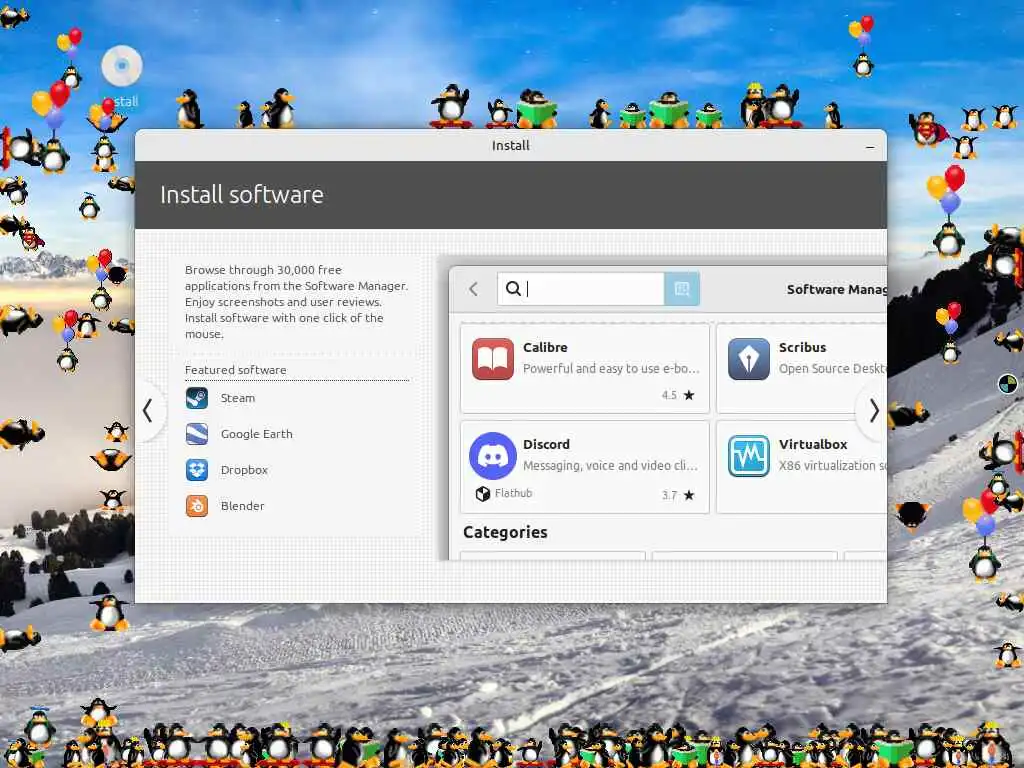Click the blue button beside search field
The height and width of the screenshot is (768, 1024).
pos(682,289)
